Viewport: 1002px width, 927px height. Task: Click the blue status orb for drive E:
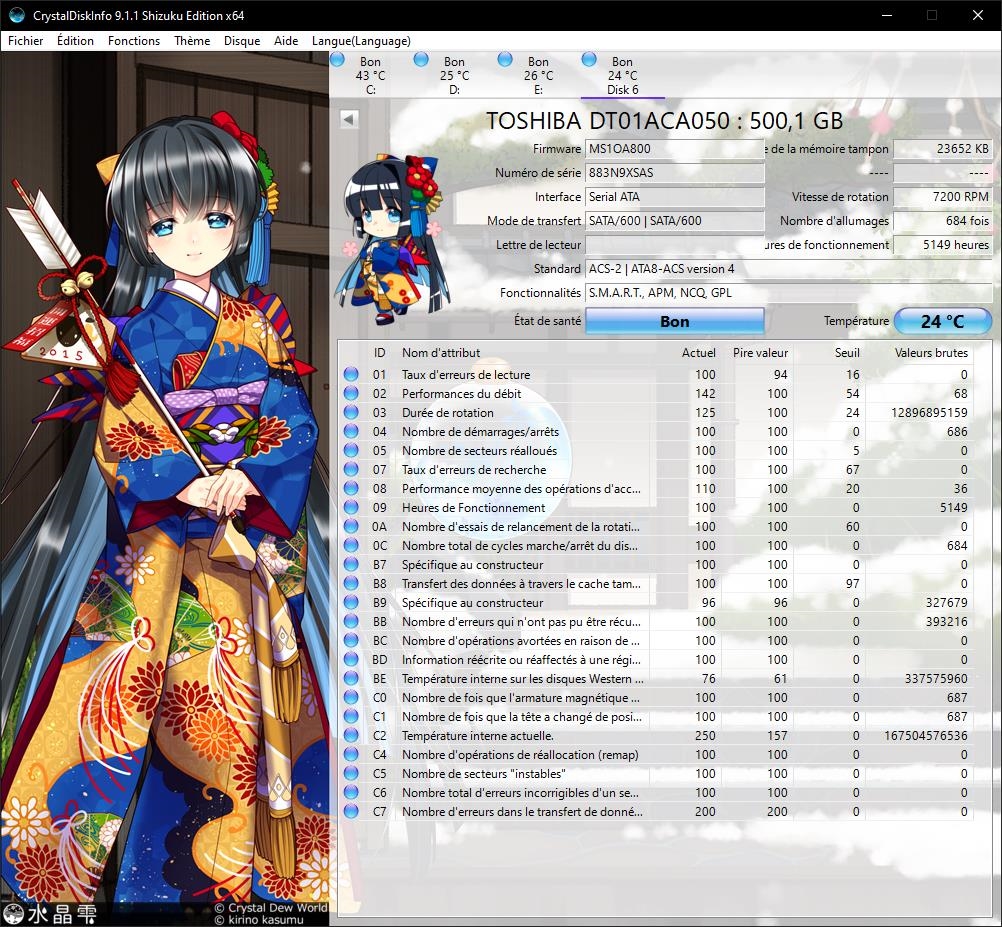[505, 60]
